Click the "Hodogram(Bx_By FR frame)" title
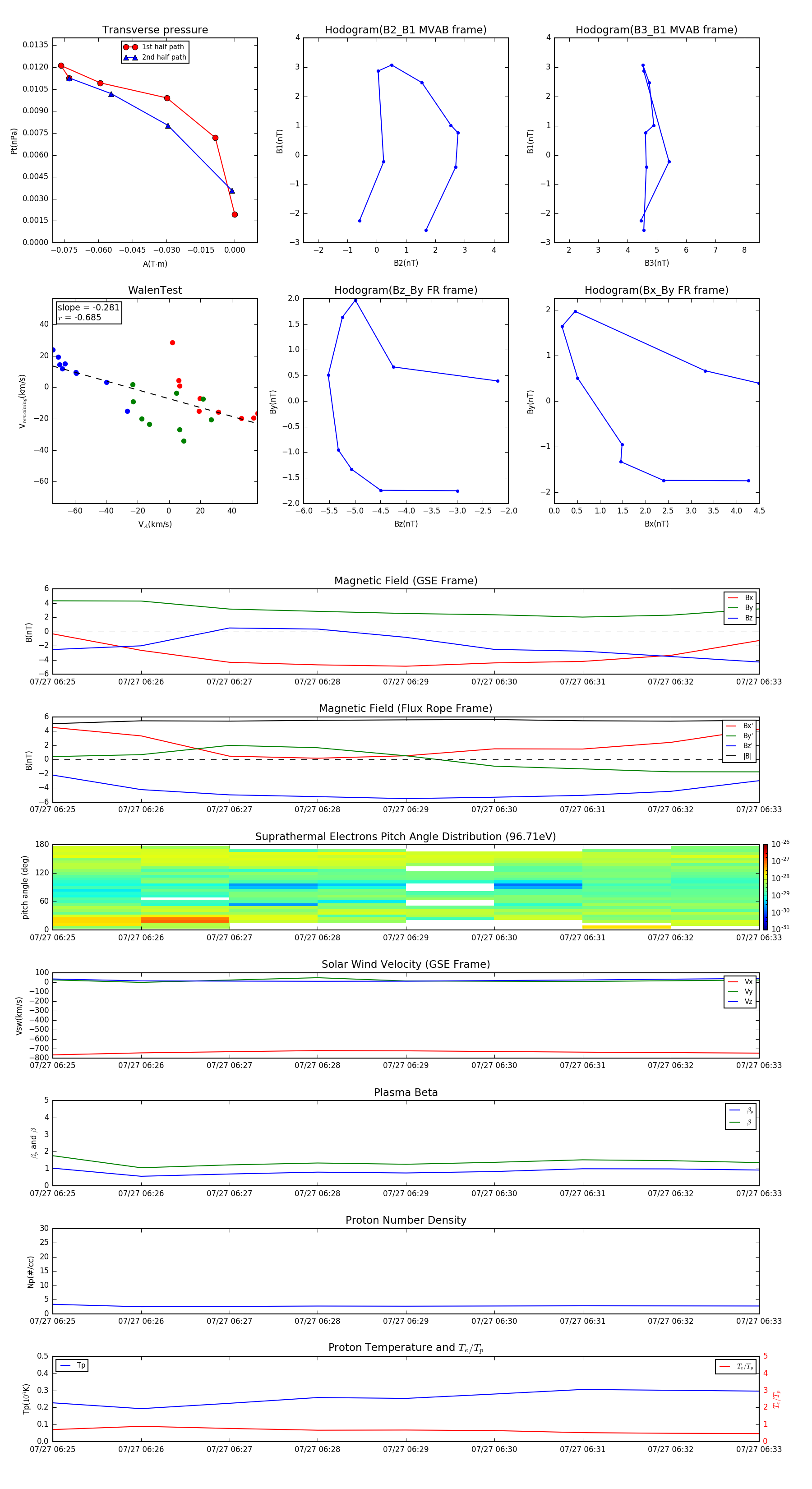The width and height of the screenshot is (812, 1489). 656,290
